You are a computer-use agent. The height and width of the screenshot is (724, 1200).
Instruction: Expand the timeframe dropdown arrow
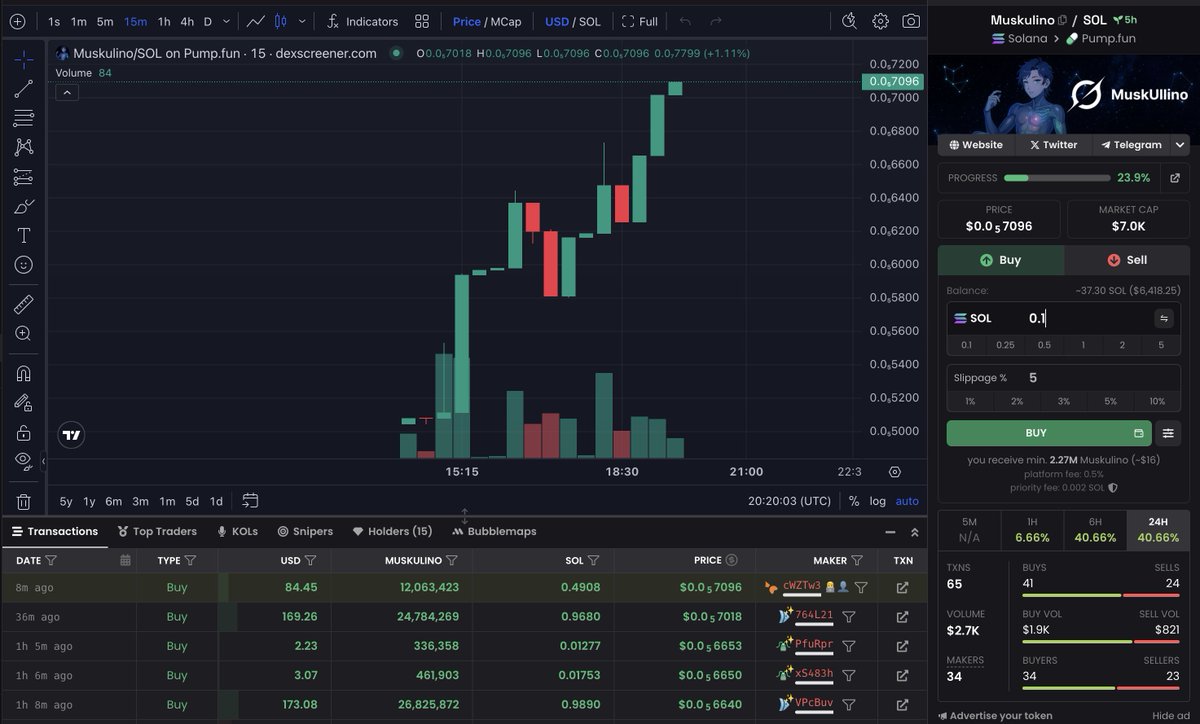pyautogui.click(x=227, y=21)
